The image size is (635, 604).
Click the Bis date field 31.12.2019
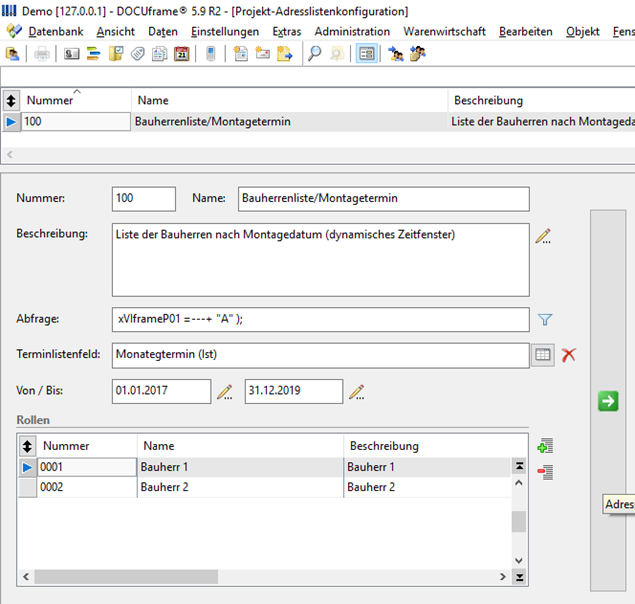294,391
